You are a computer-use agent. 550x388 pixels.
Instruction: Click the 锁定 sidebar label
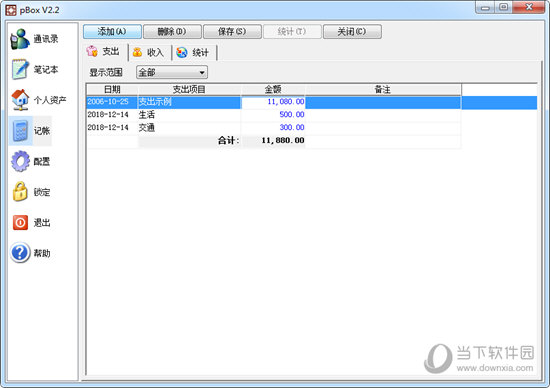(x=42, y=192)
